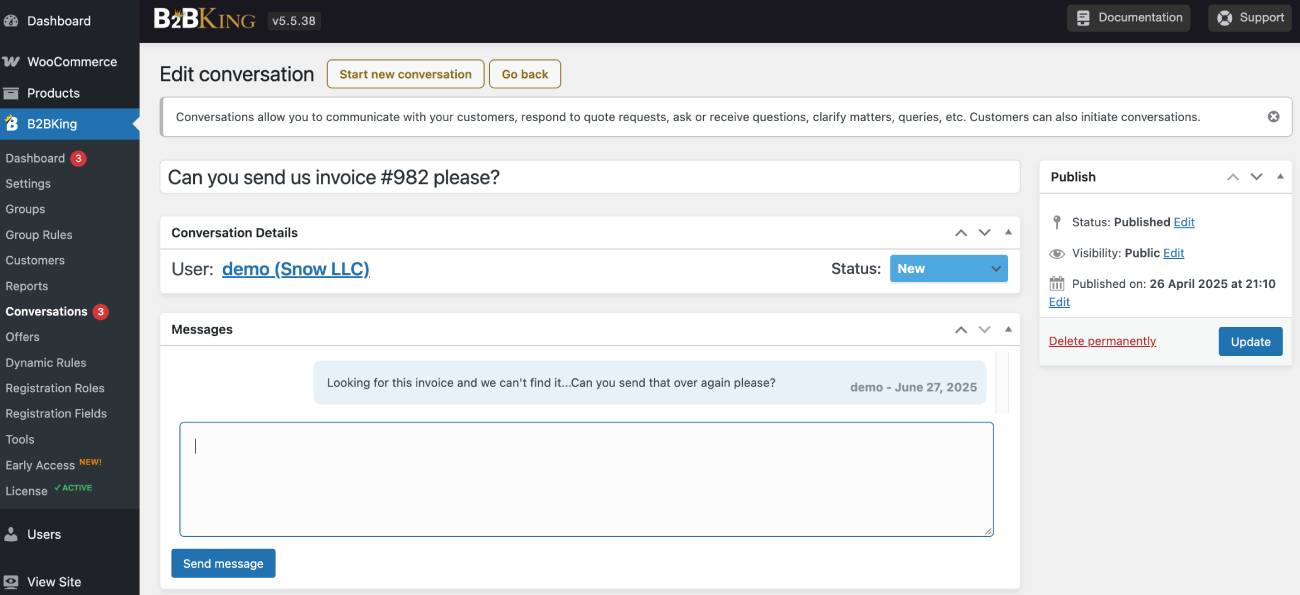Click the Update button
This screenshot has width=1300, height=595.
coord(1250,341)
